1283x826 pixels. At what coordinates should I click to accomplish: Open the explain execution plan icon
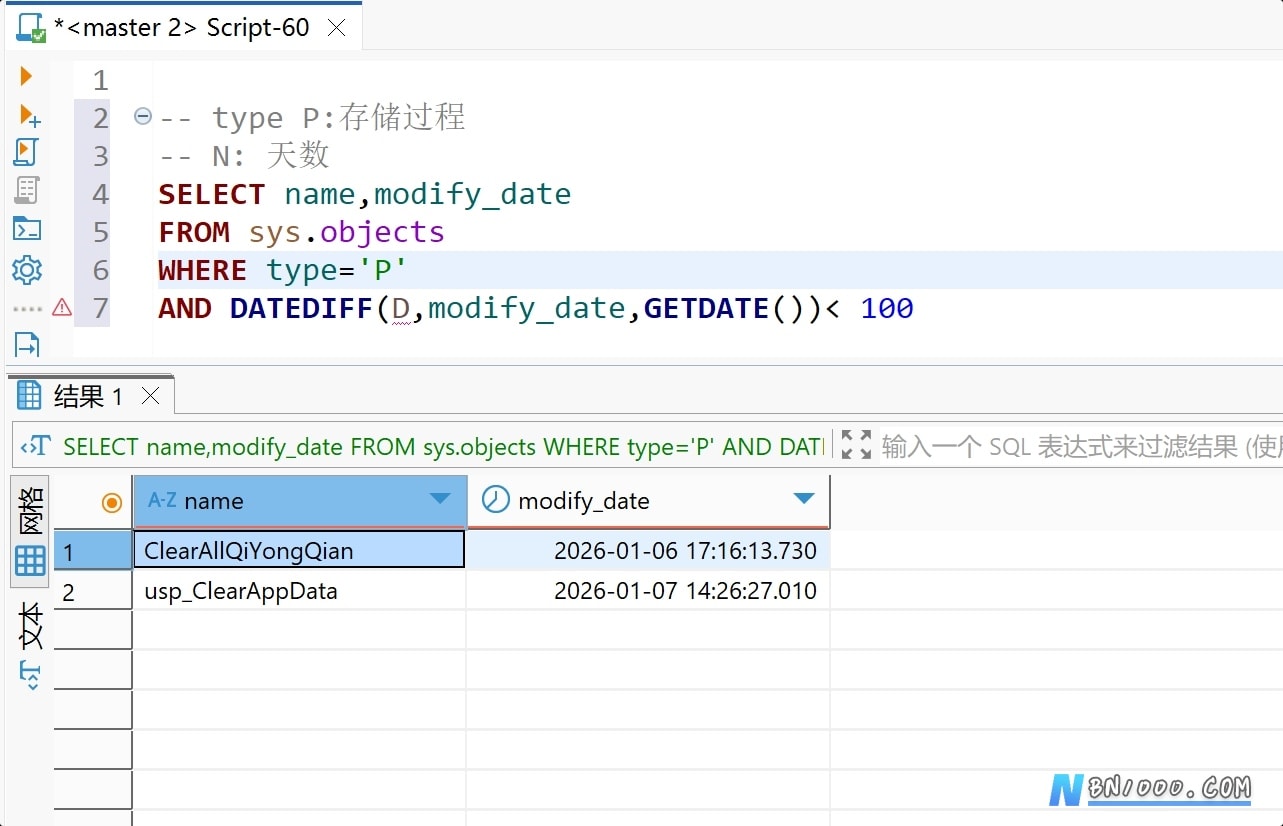tap(27, 190)
